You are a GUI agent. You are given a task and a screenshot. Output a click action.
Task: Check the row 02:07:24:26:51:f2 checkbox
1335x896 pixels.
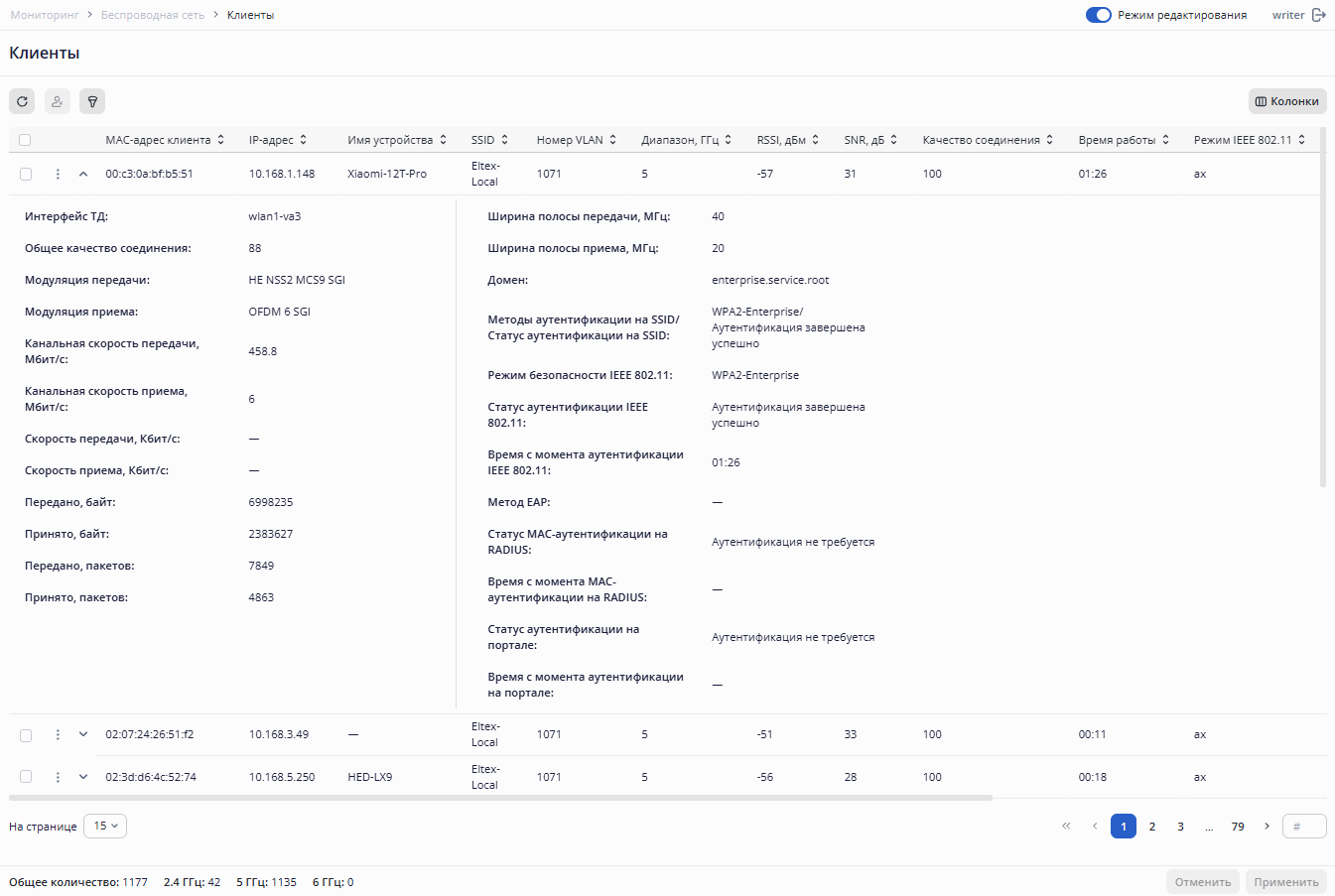pos(26,735)
